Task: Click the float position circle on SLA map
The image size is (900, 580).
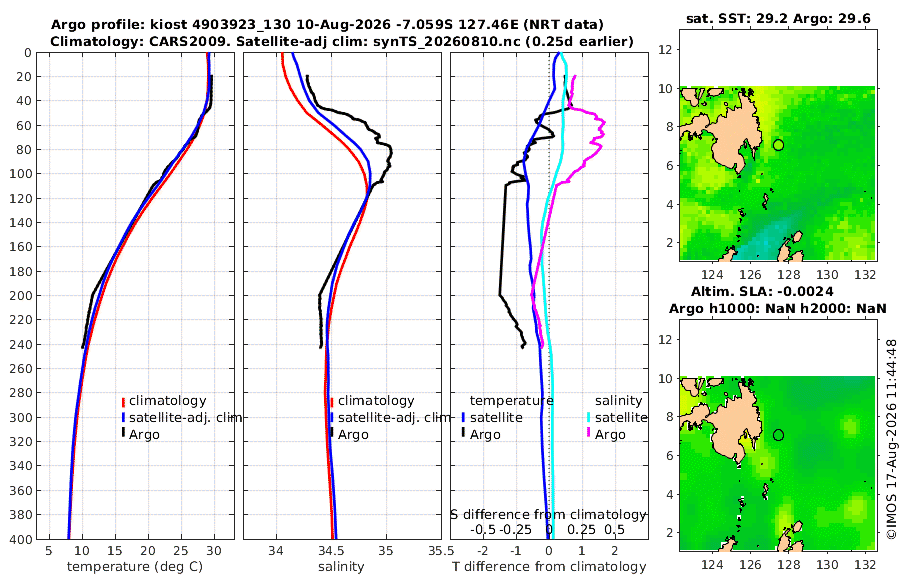Action: (x=778, y=435)
